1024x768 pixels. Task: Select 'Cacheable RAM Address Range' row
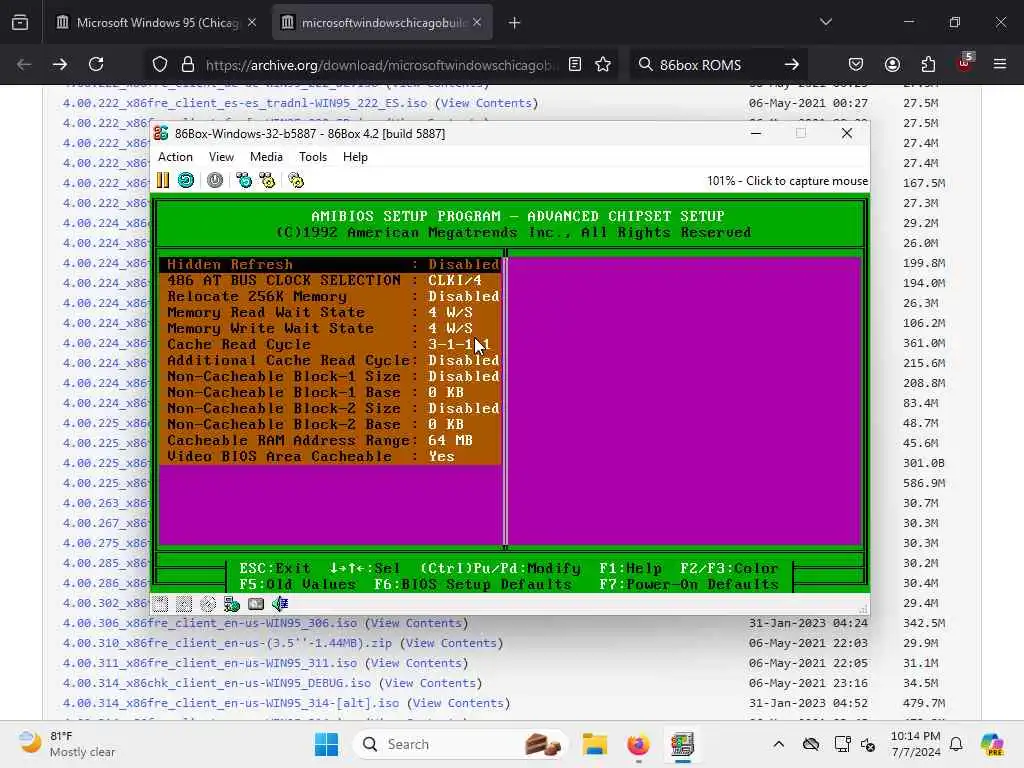tap(330, 440)
